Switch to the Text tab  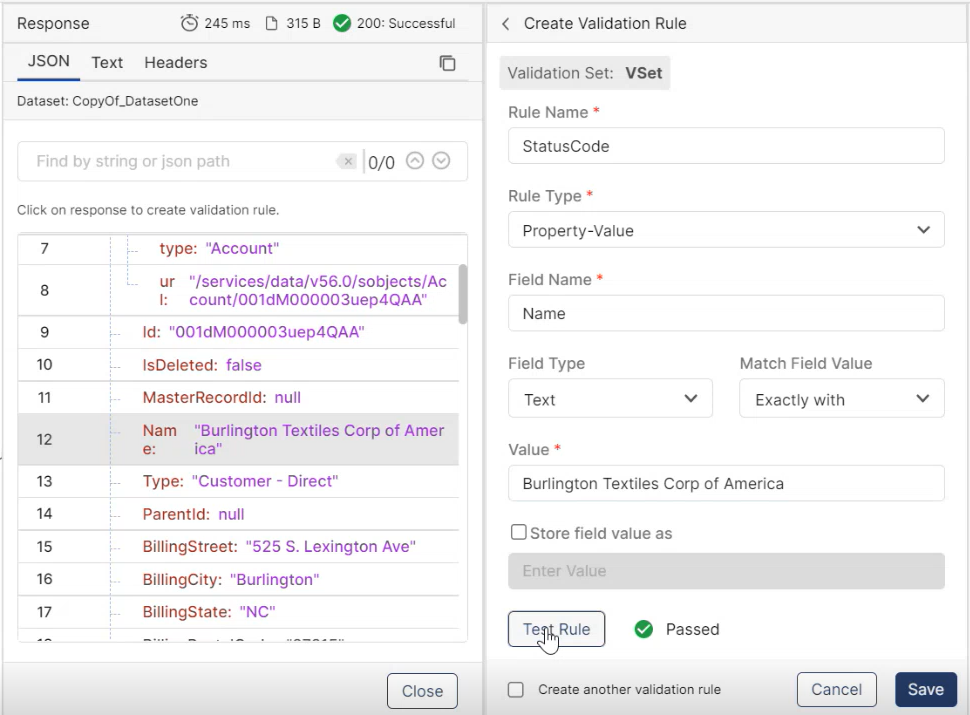tap(107, 62)
